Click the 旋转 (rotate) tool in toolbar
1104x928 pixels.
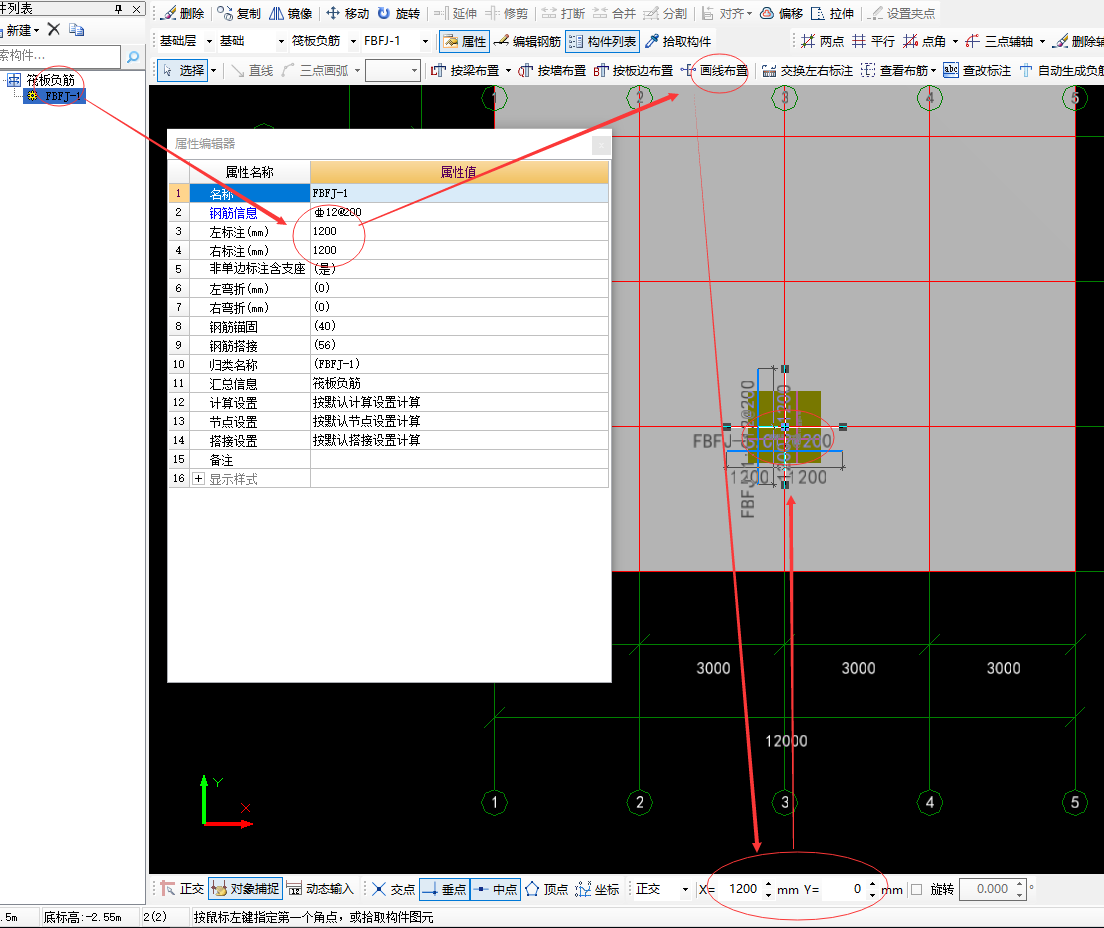[398, 14]
